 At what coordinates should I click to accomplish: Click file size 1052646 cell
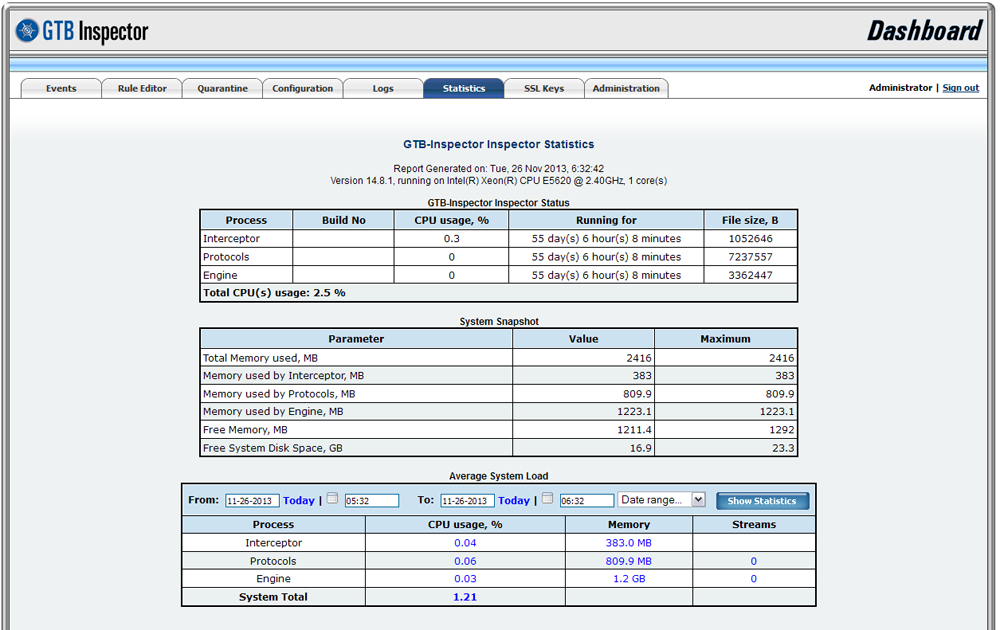click(x=751, y=238)
